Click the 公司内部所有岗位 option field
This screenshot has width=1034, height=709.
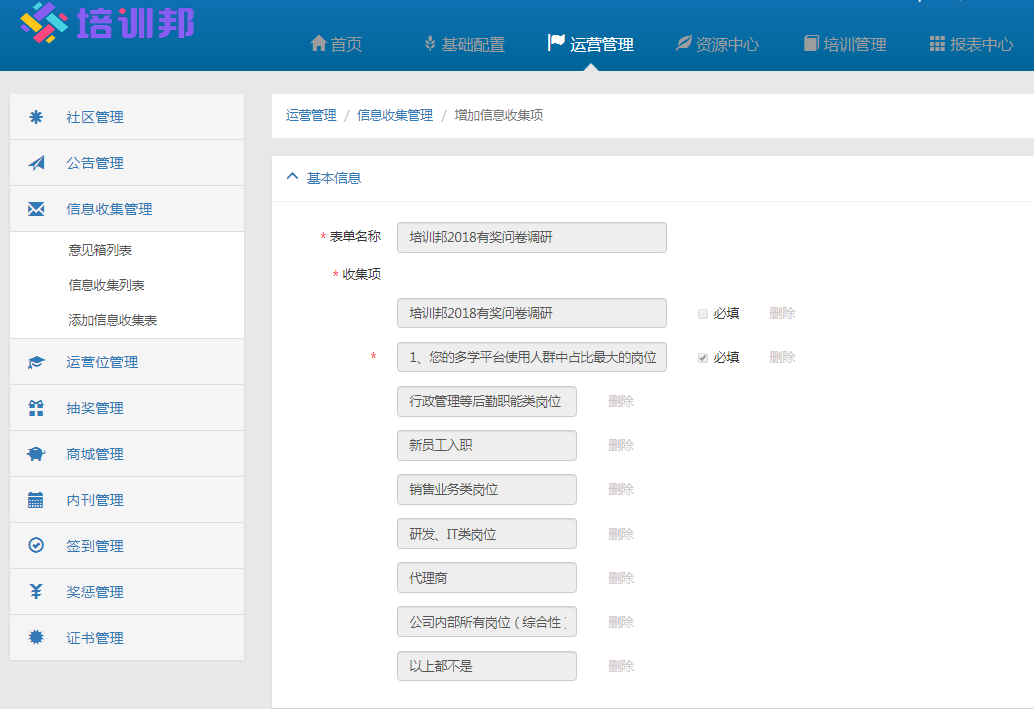pyautogui.click(x=487, y=622)
